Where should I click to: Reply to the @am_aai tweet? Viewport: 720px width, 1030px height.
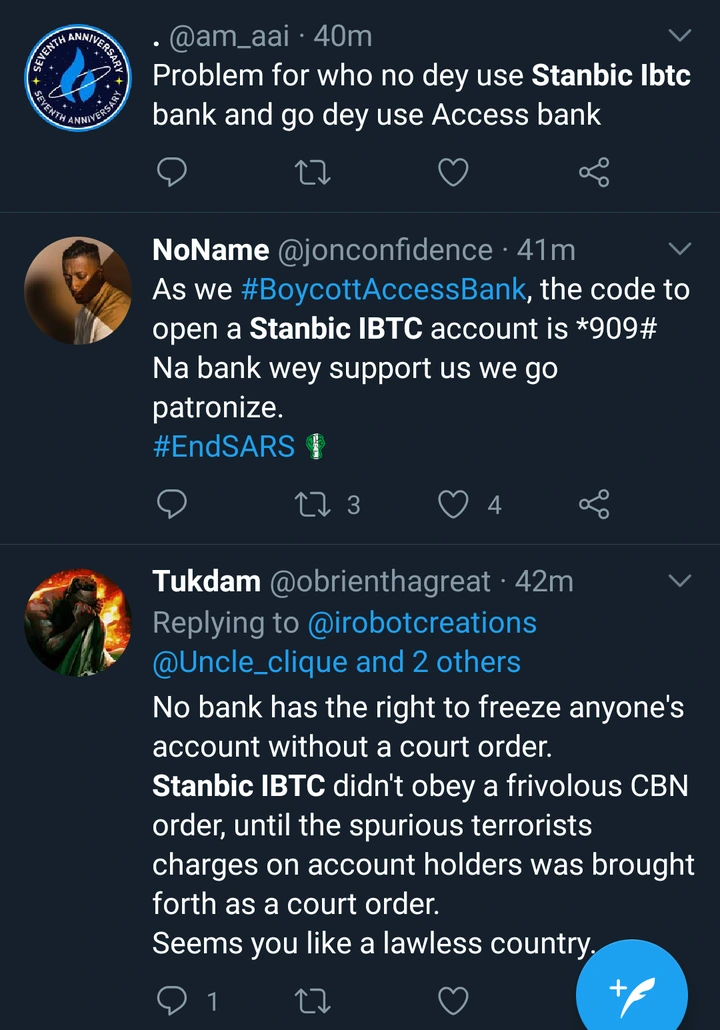[173, 173]
